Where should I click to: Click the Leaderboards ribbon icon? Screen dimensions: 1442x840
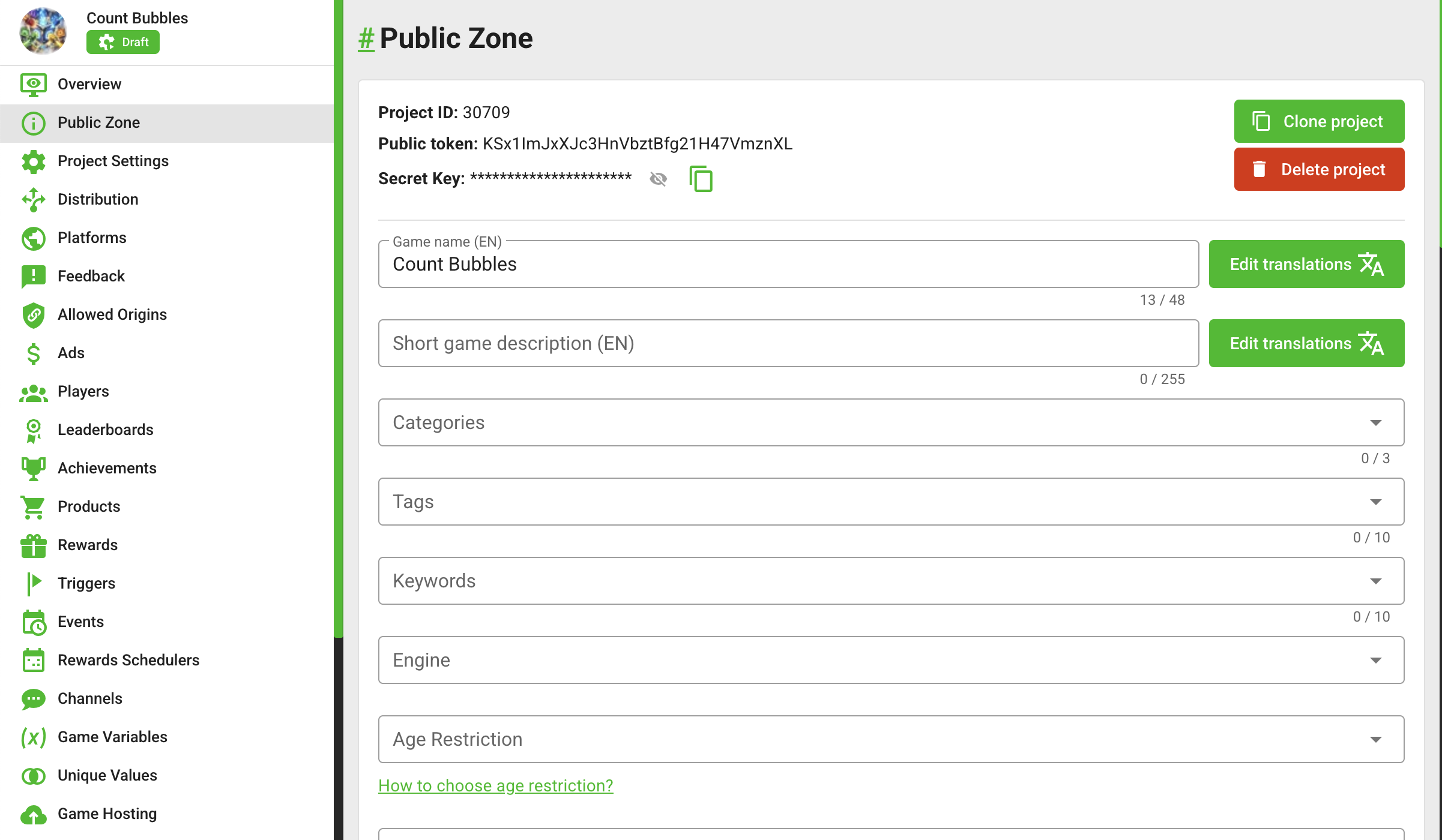[34, 431]
